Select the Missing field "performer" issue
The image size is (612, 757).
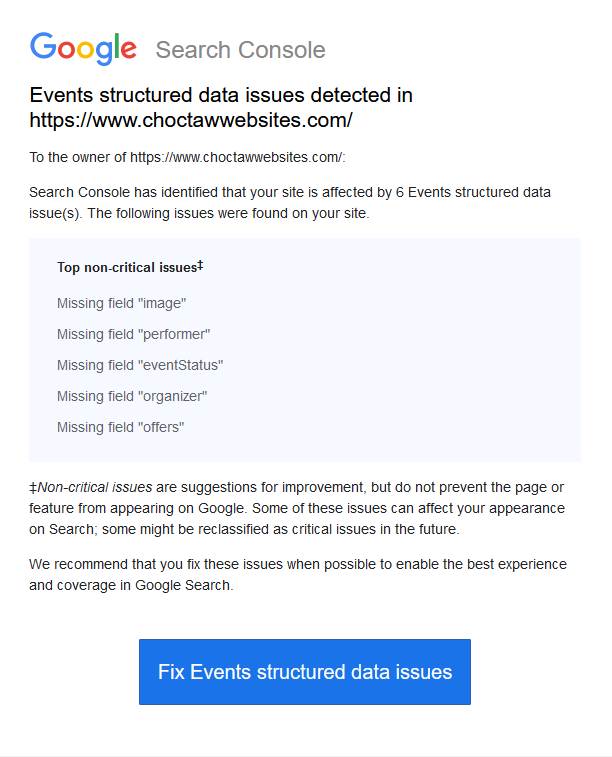(x=134, y=334)
